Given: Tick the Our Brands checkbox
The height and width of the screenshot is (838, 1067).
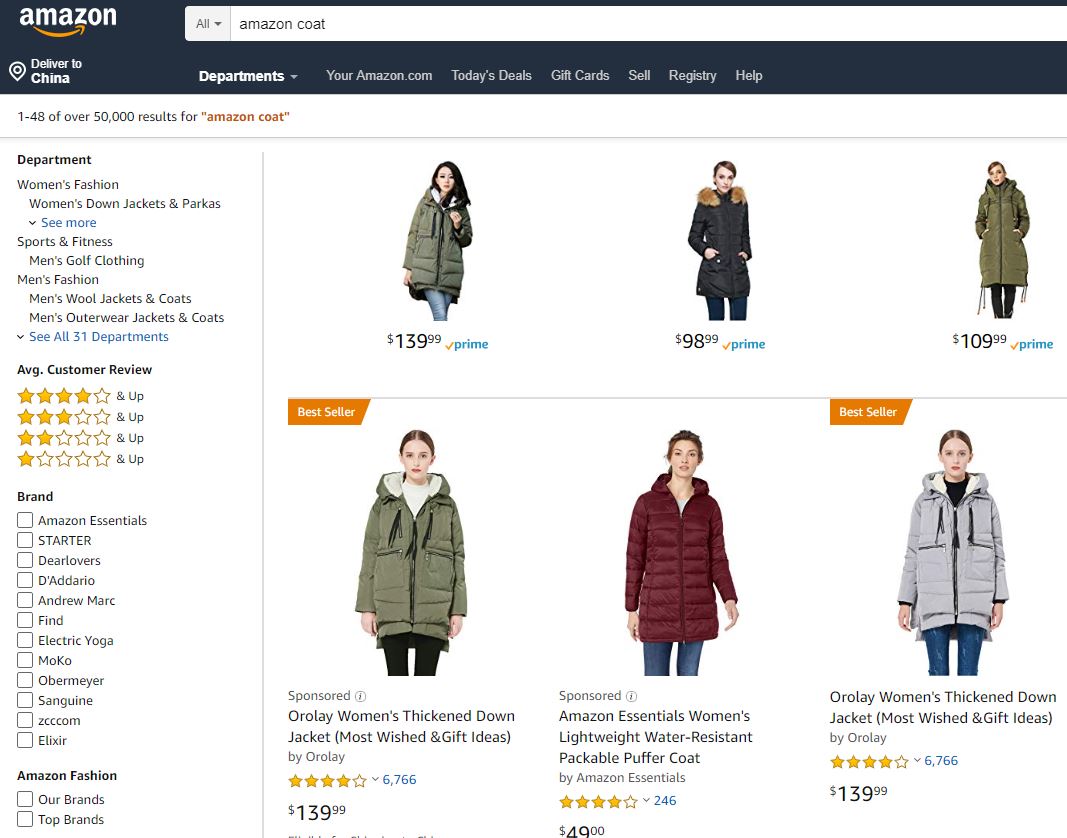Looking at the screenshot, I should coord(25,799).
